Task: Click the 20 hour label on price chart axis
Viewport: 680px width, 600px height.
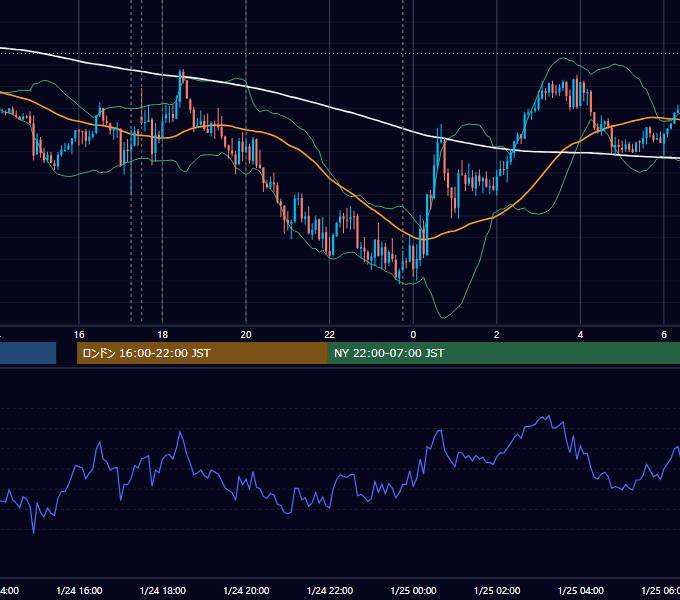Action: point(246,335)
